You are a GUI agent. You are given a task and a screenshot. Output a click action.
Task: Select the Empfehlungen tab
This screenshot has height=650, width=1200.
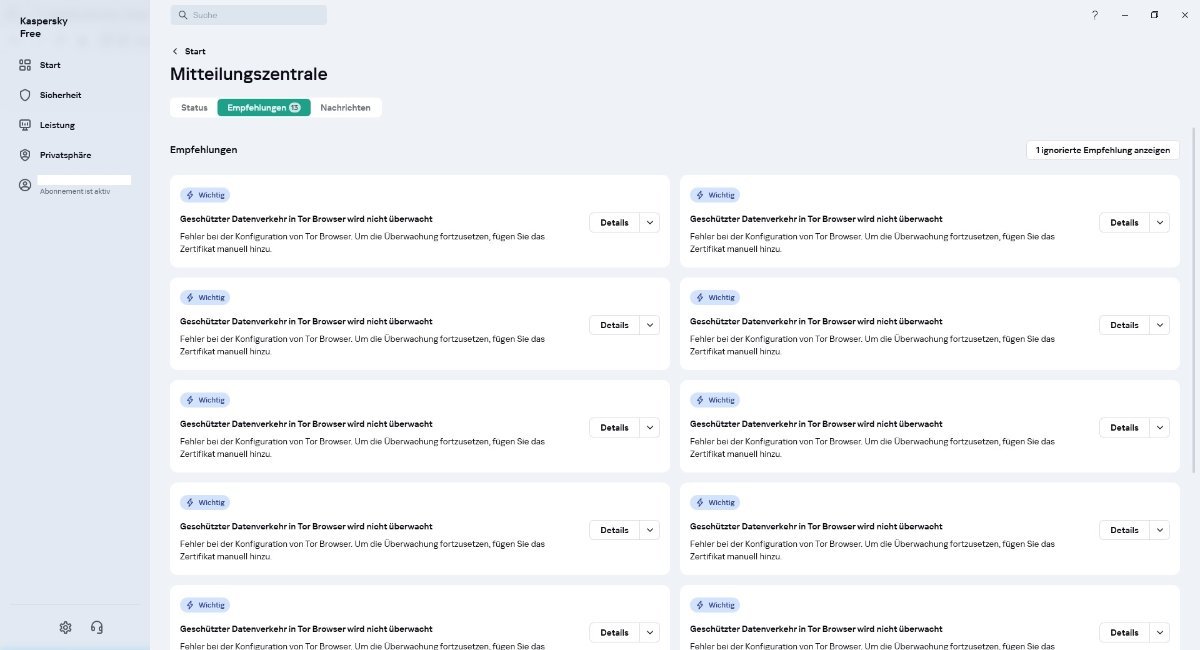pos(264,107)
